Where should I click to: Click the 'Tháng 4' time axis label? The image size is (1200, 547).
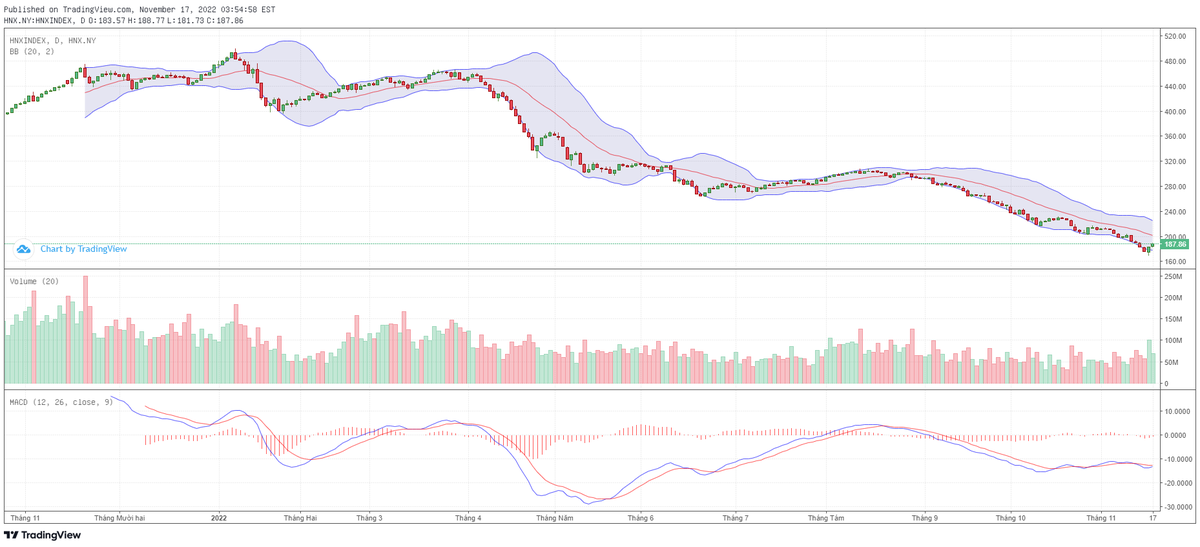(468, 518)
